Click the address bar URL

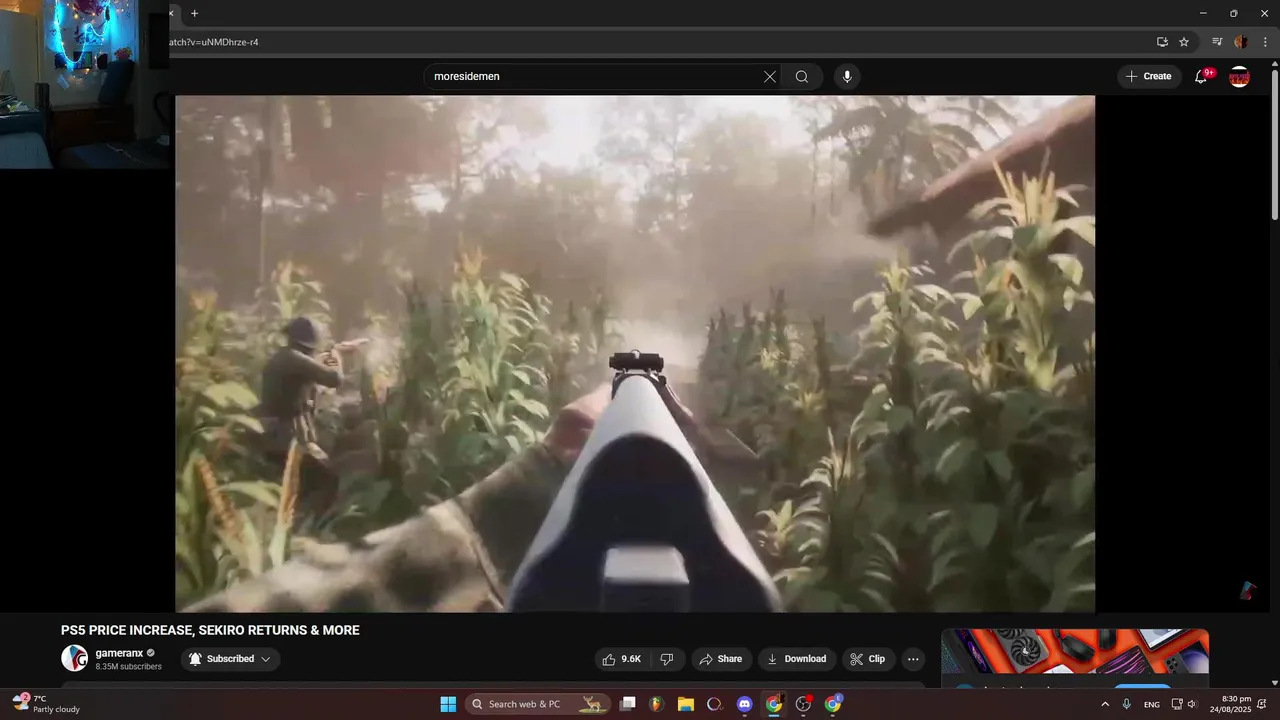pos(214,42)
